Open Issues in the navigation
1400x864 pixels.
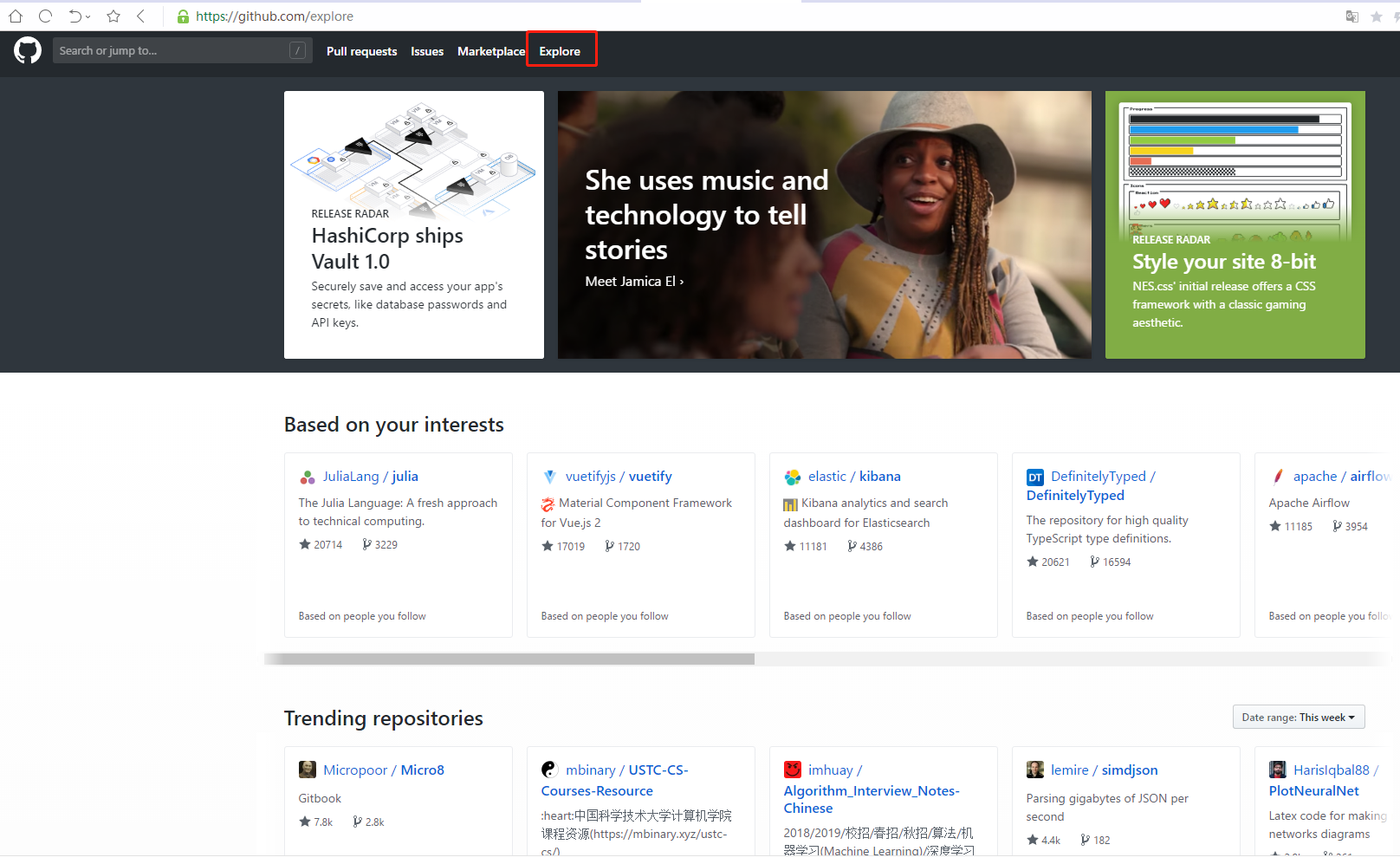click(427, 51)
